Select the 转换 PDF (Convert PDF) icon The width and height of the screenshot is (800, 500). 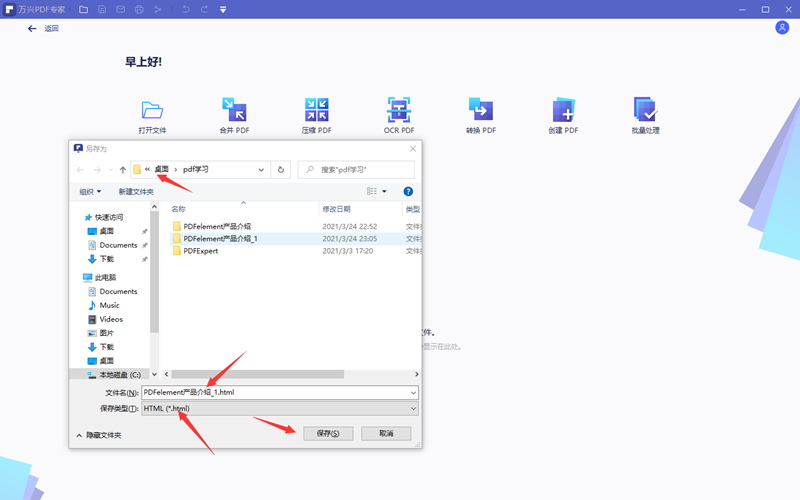click(x=480, y=110)
